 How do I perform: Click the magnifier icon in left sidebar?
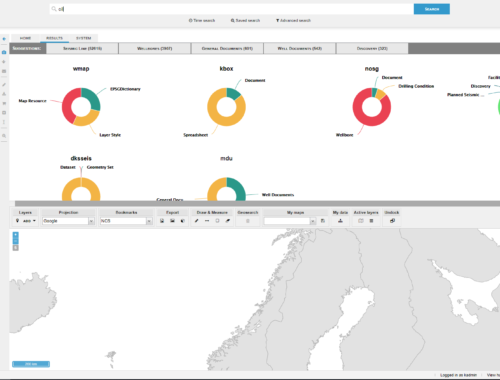pos(4,136)
